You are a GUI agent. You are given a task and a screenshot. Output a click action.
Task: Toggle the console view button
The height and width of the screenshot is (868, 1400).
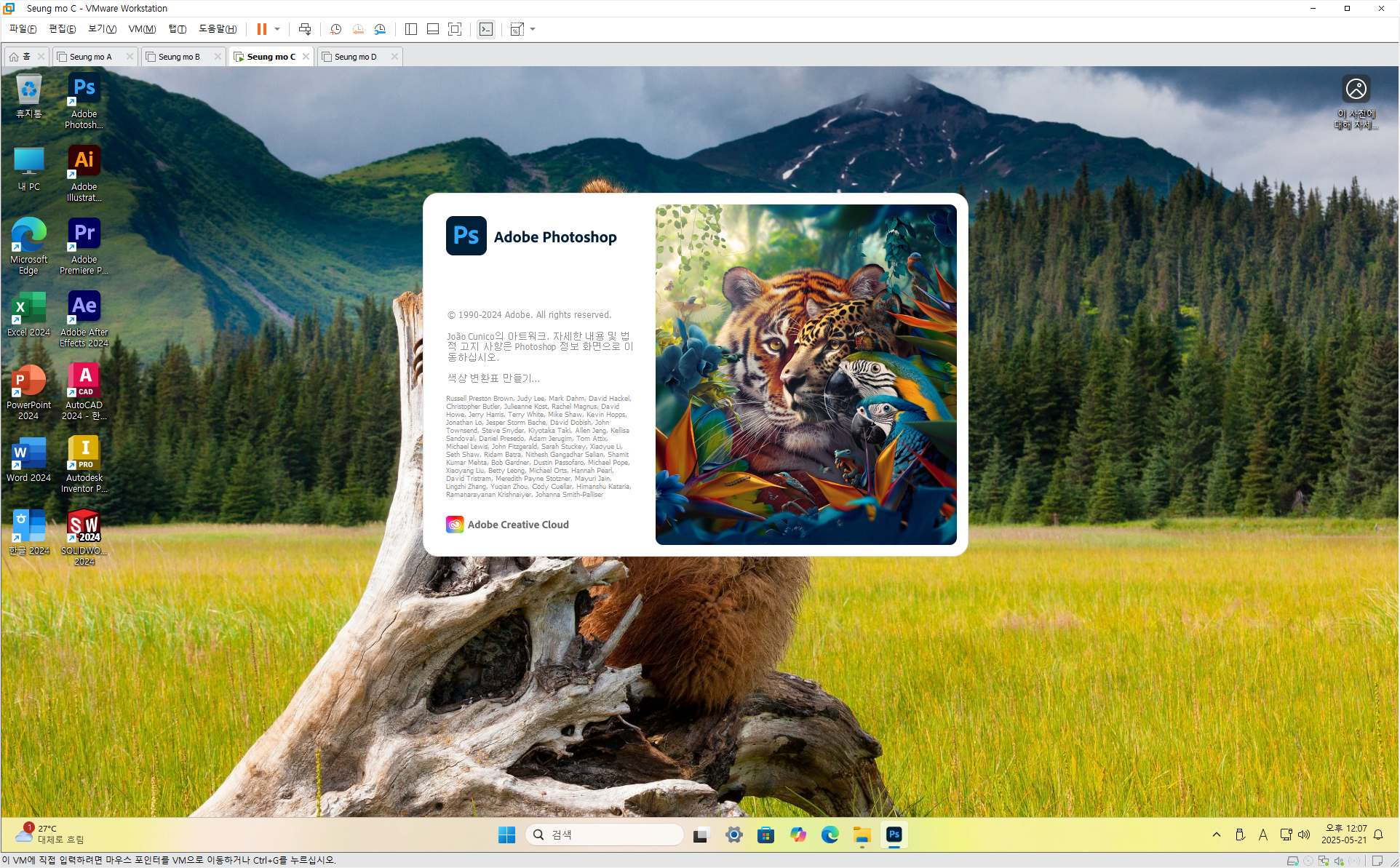(486, 29)
